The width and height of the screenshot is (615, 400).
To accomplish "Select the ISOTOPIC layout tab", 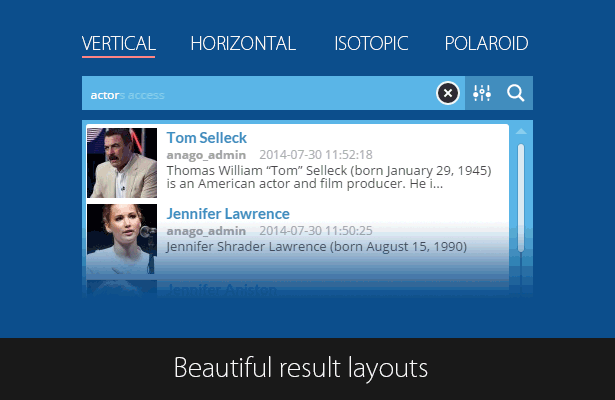I will click(x=371, y=44).
